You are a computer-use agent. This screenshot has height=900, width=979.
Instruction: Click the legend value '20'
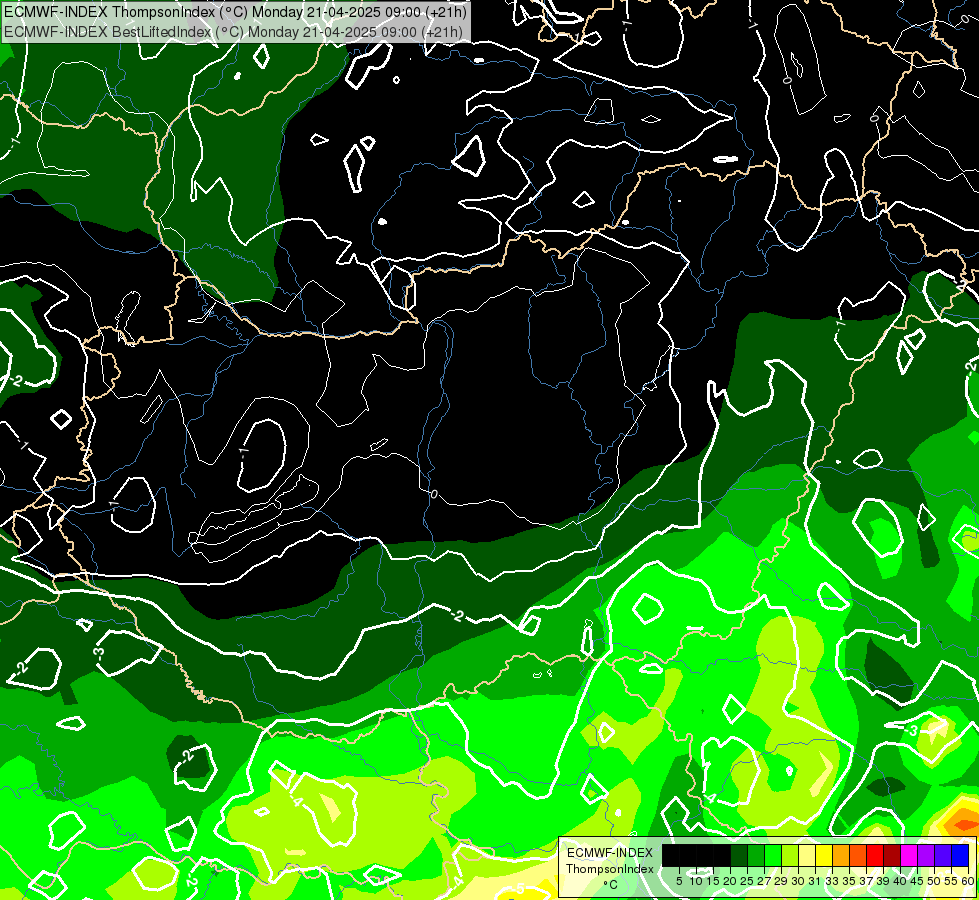(730, 881)
